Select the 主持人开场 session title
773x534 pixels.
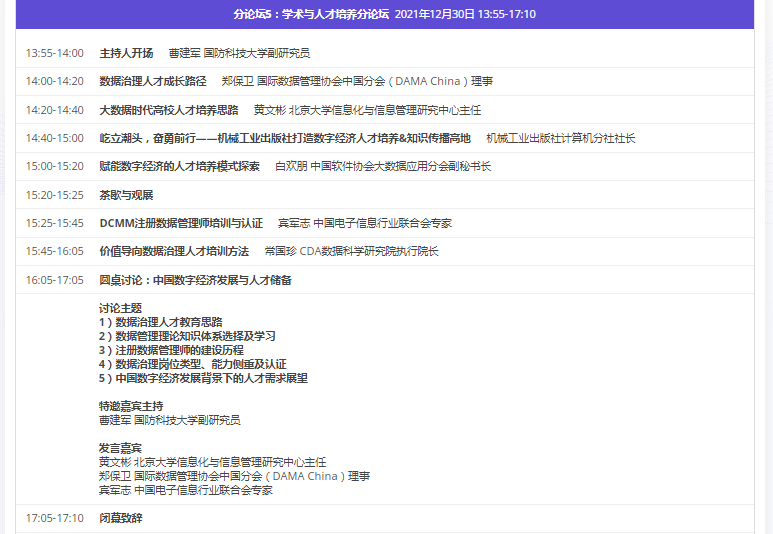126,53
